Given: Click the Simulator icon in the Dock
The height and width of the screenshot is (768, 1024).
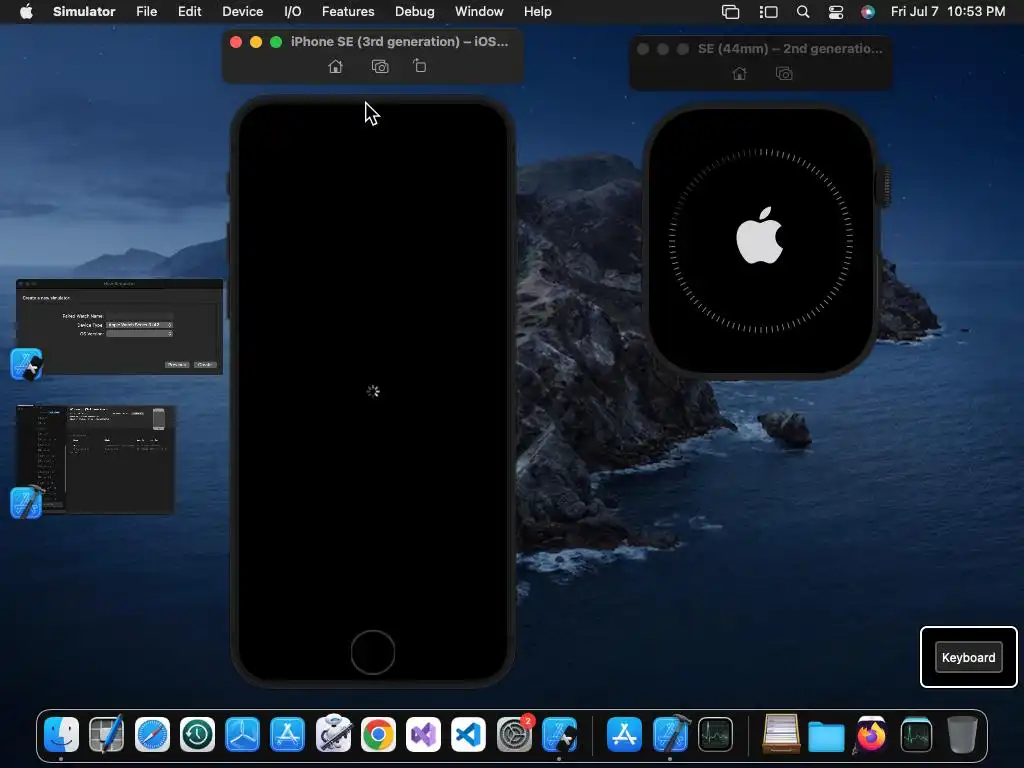Looking at the screenshot, I should coord(559,735).
